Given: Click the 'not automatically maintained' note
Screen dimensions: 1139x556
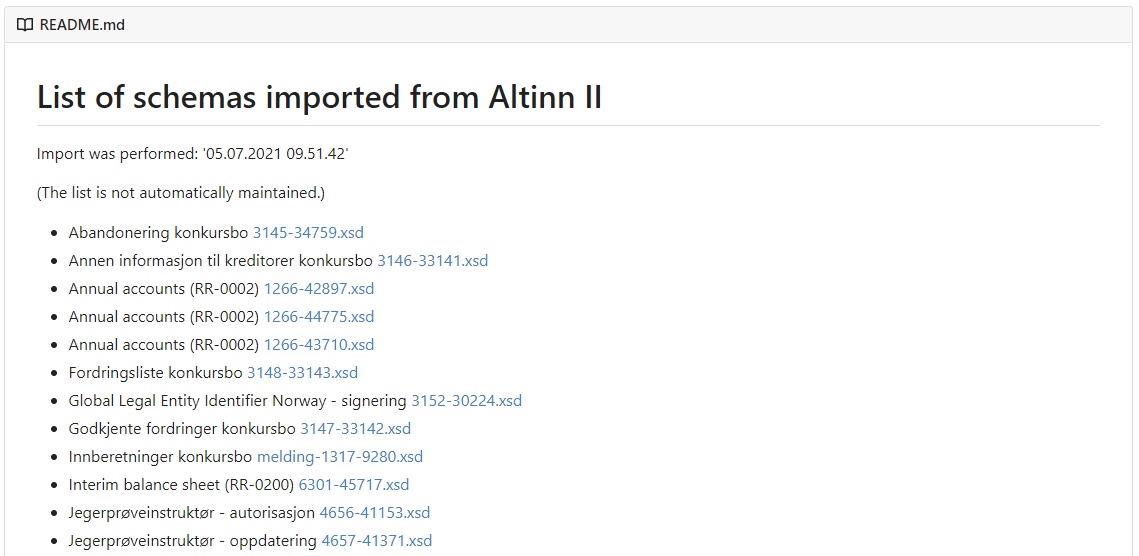Looking at the screenshot, I should [181, 193].
